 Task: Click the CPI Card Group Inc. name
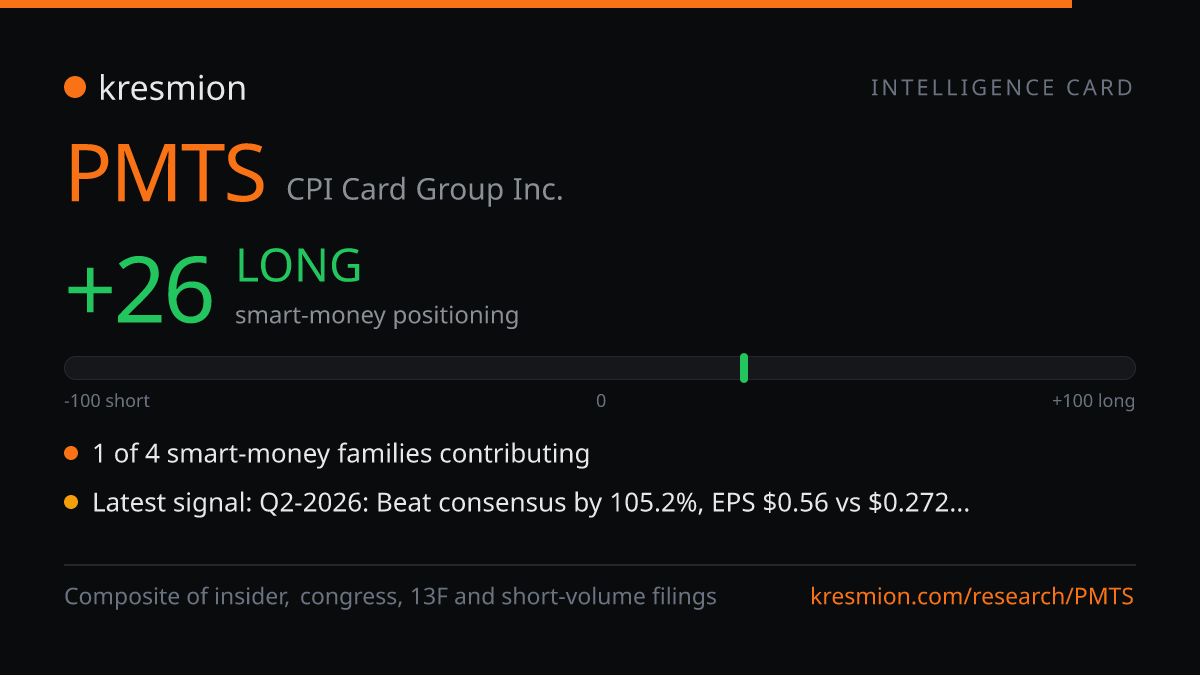pos(425,189)
